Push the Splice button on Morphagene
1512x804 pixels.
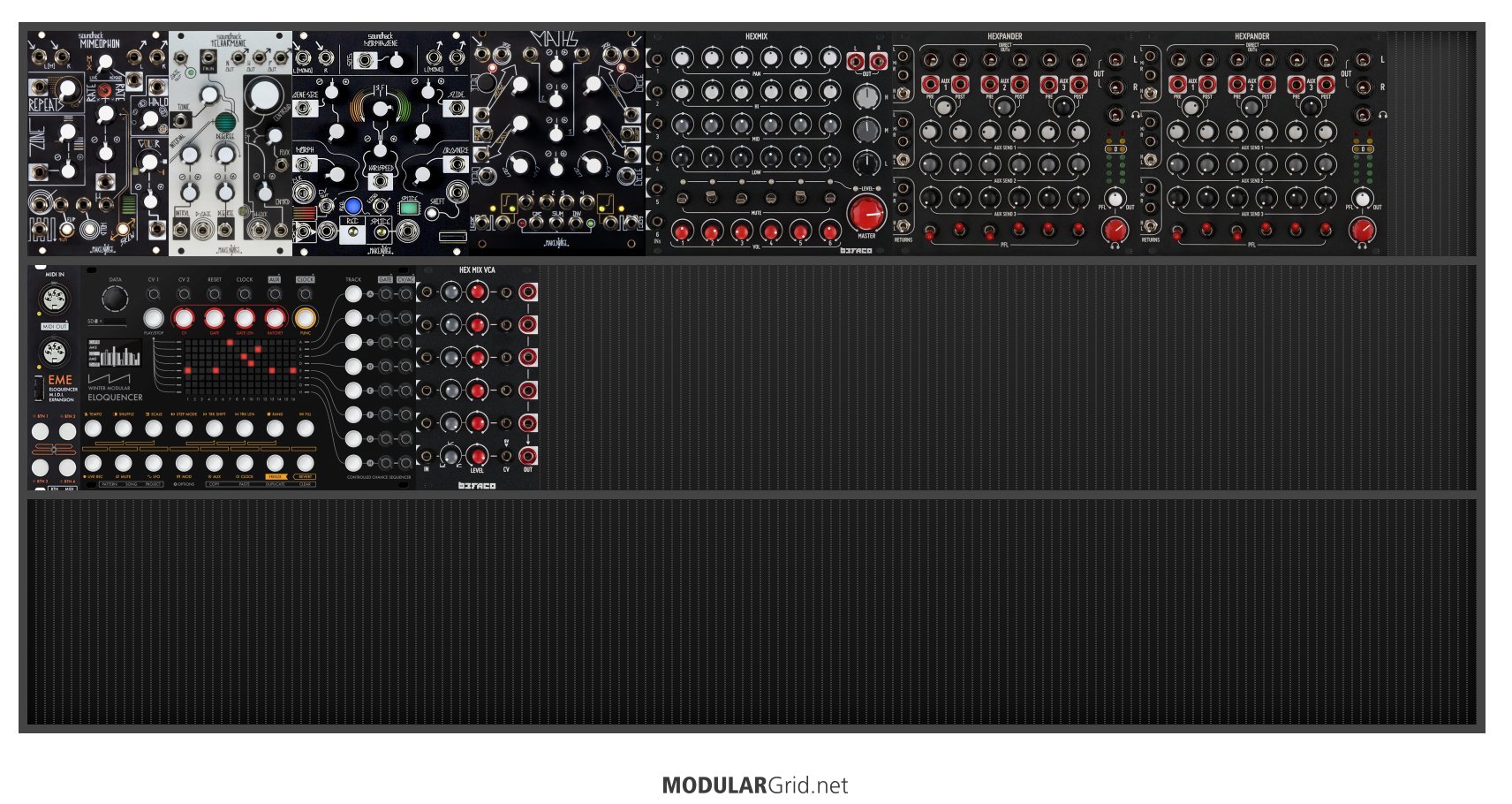click(x=381, y=233)
